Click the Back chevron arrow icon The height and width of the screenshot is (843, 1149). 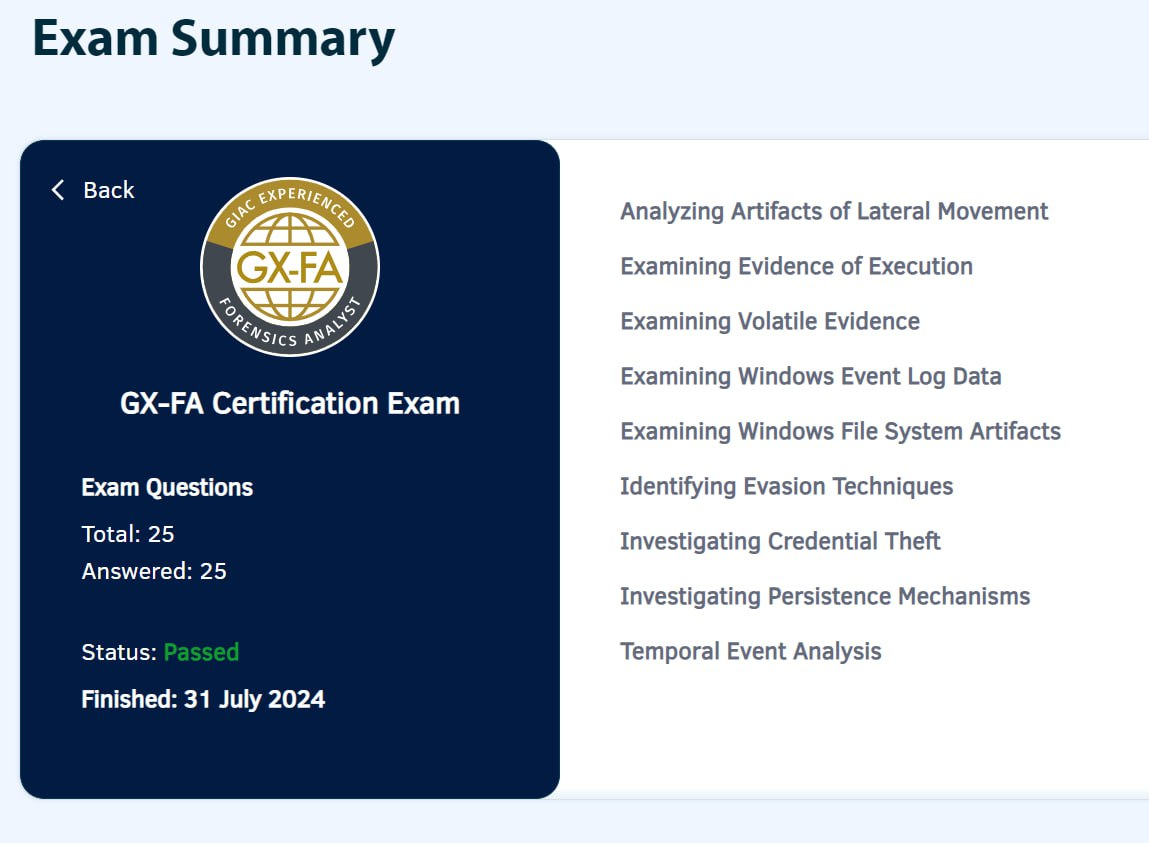[58, 190]
